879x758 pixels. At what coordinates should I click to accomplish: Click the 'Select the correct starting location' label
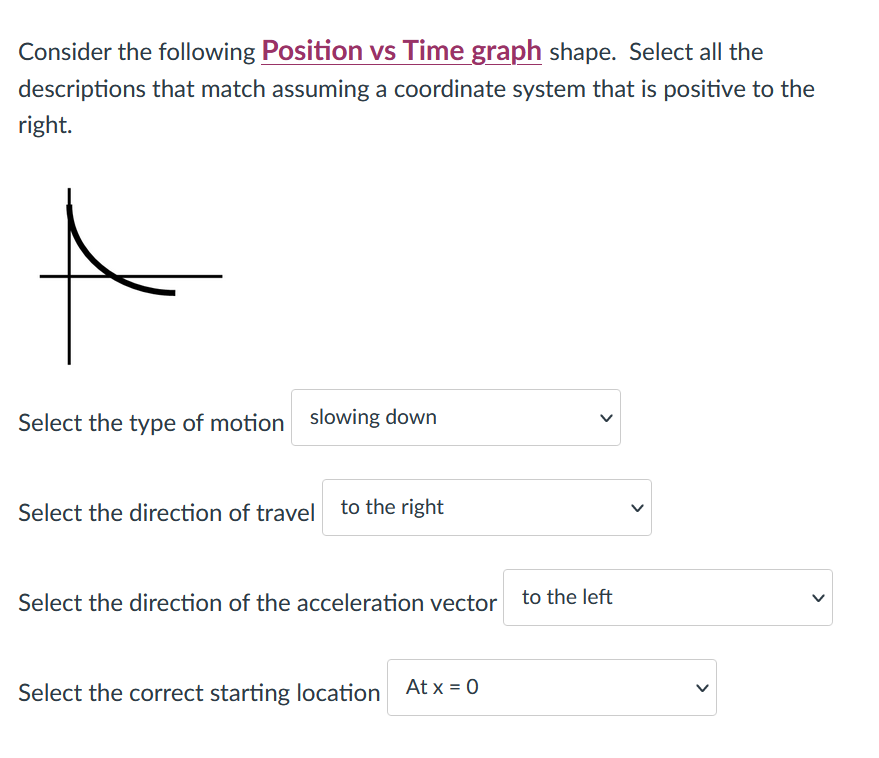(199, 693)
